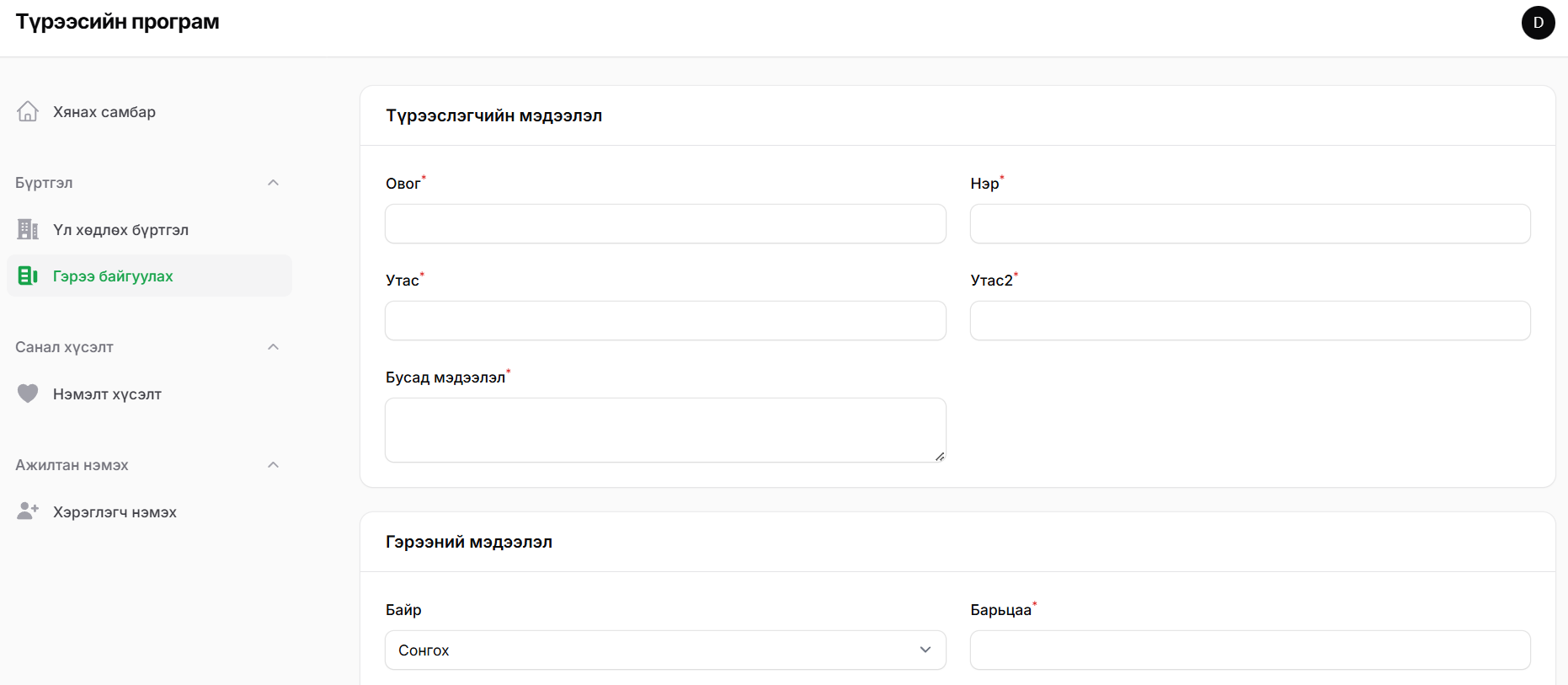The height and width of the screenshot is (685, 1568).
Task: Open the Хэрэглэгч нэмэх menu item
Action: (x=115, y=512)
